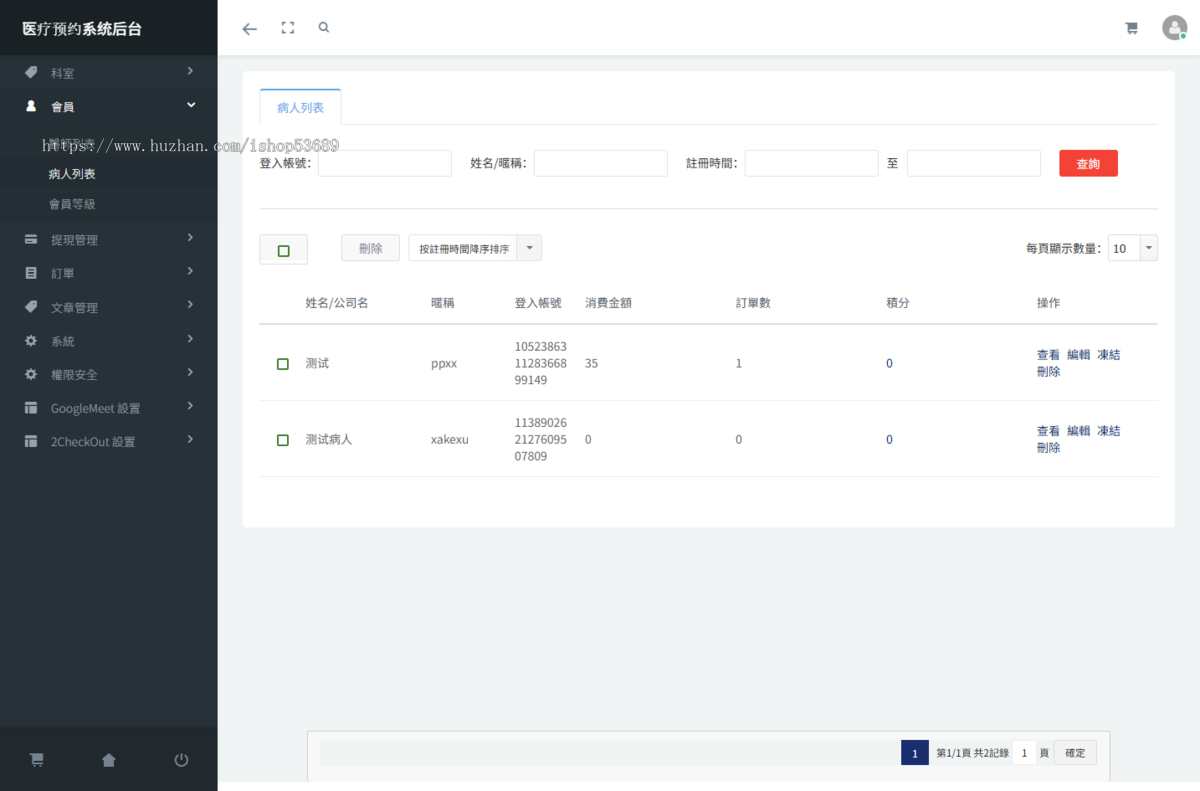Focus the 姓名/暱稱 input field
Viewport: 1200px width, 791px height.
(600, 163)
